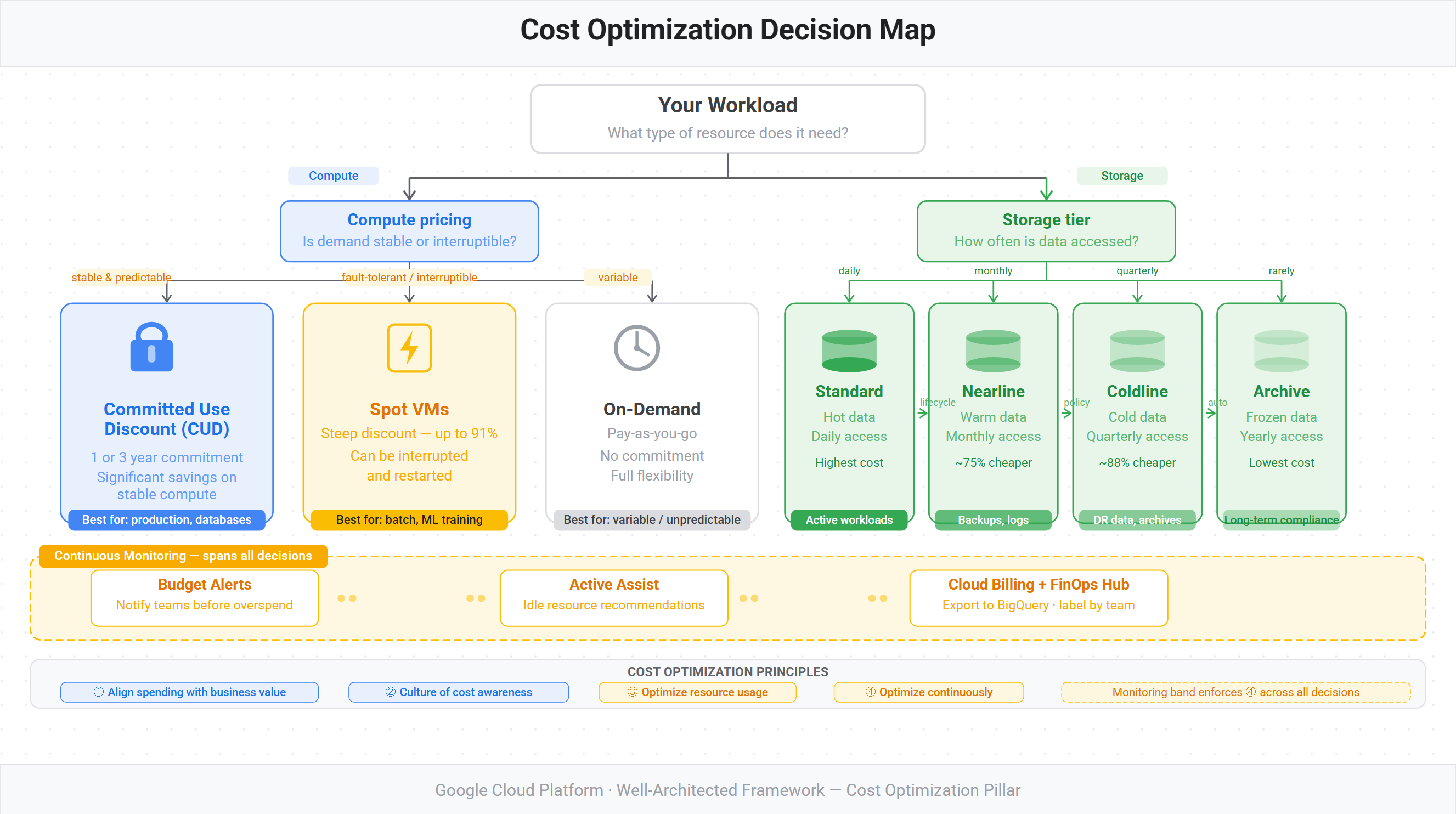Click the lightning bolt icon for Spot VMs
Viewport: 1456px width, 814px height.
(x=409, y=348)
